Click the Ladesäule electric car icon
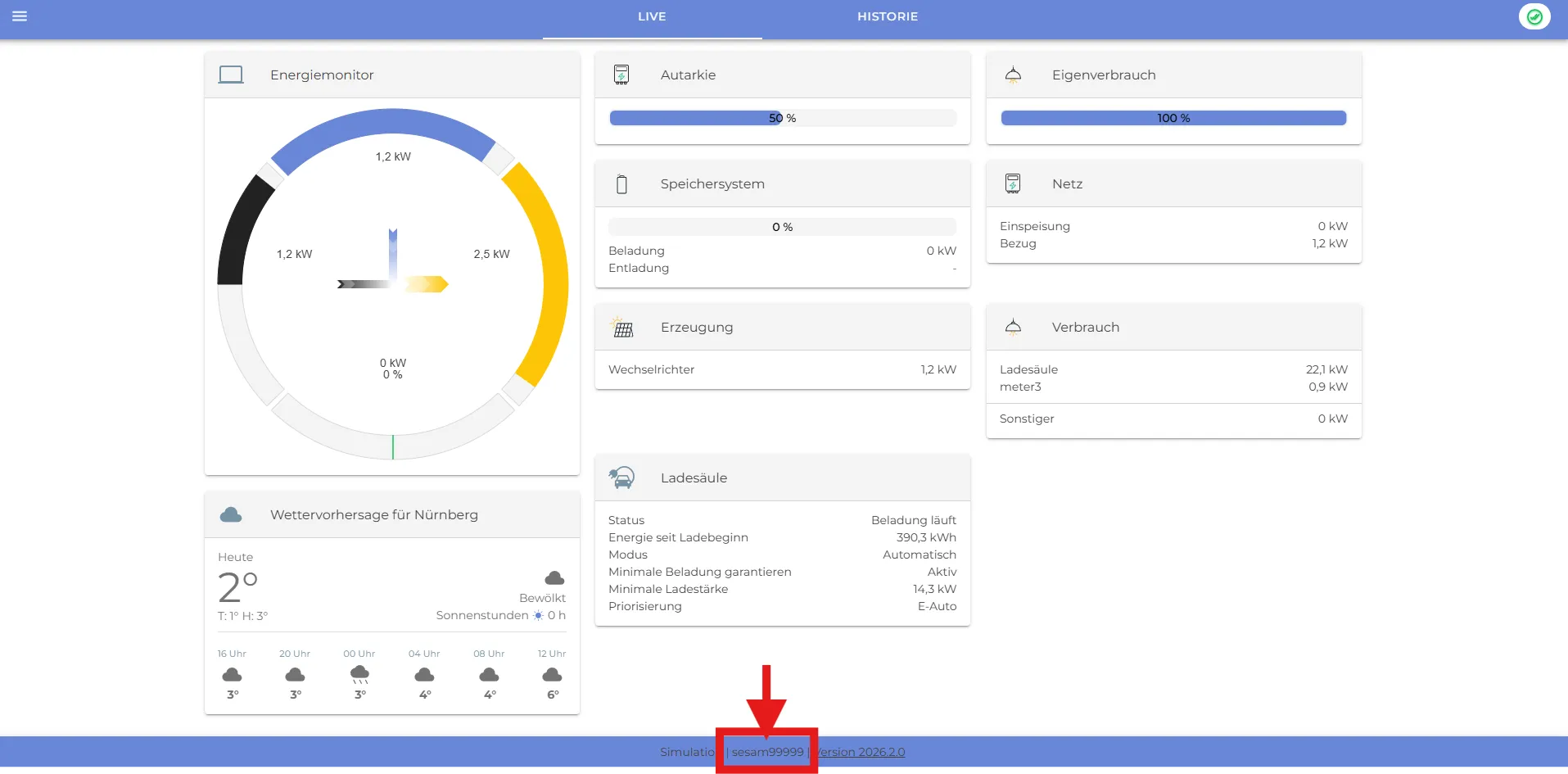Screen dimensions: 1568x774 621,478
